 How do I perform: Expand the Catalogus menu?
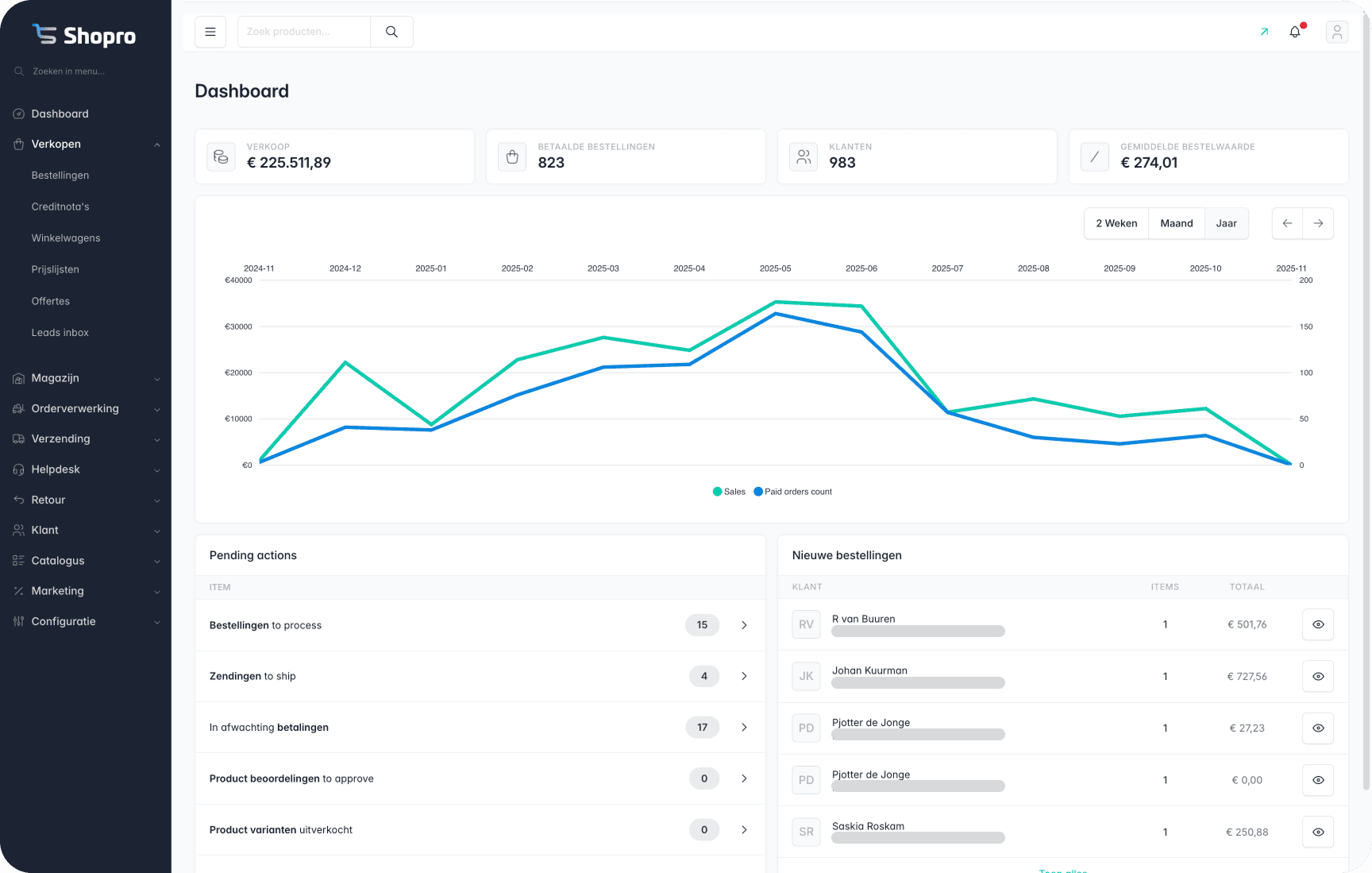pyautogui.click(x=157, y=561)
